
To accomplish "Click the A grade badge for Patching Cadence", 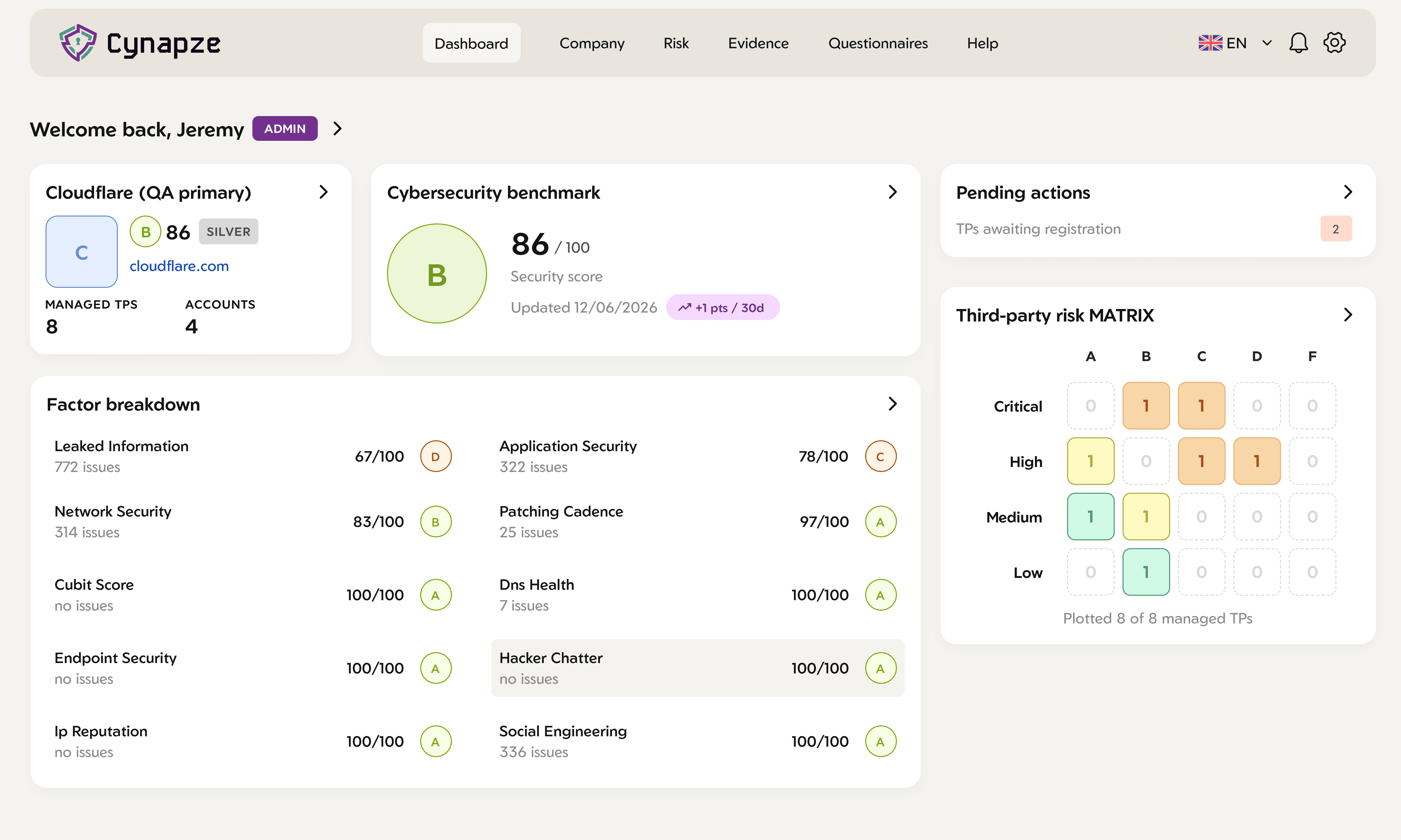I will [x=881, y=521].
